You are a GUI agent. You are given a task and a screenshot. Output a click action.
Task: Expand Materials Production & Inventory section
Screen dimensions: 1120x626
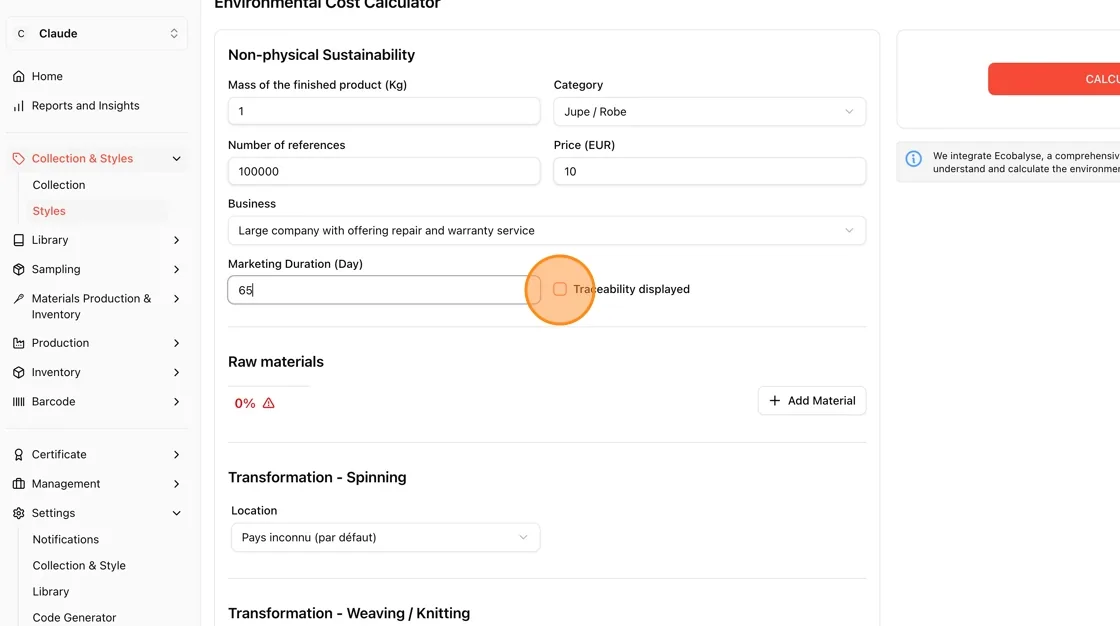tap(176, 299)
